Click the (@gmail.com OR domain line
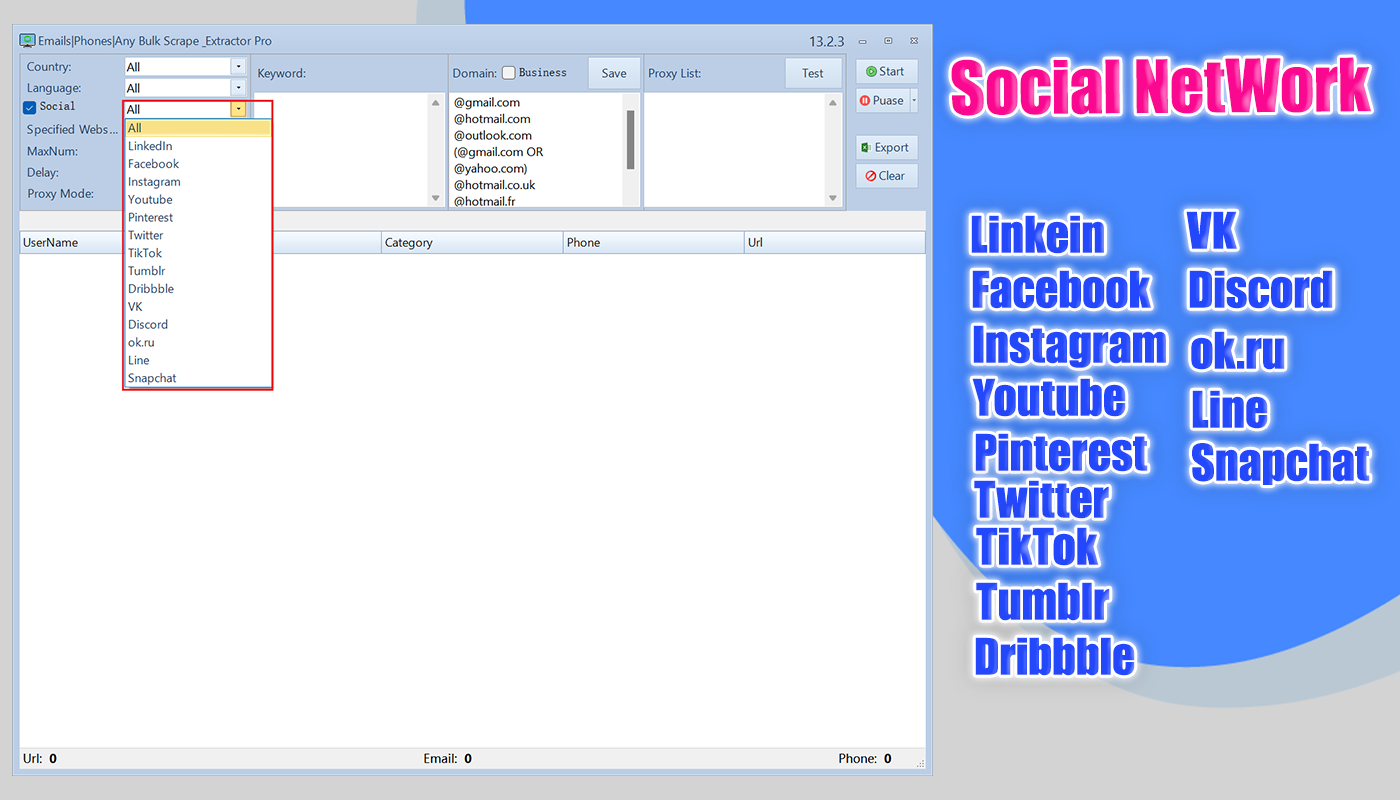 click(x=498, y=152)
